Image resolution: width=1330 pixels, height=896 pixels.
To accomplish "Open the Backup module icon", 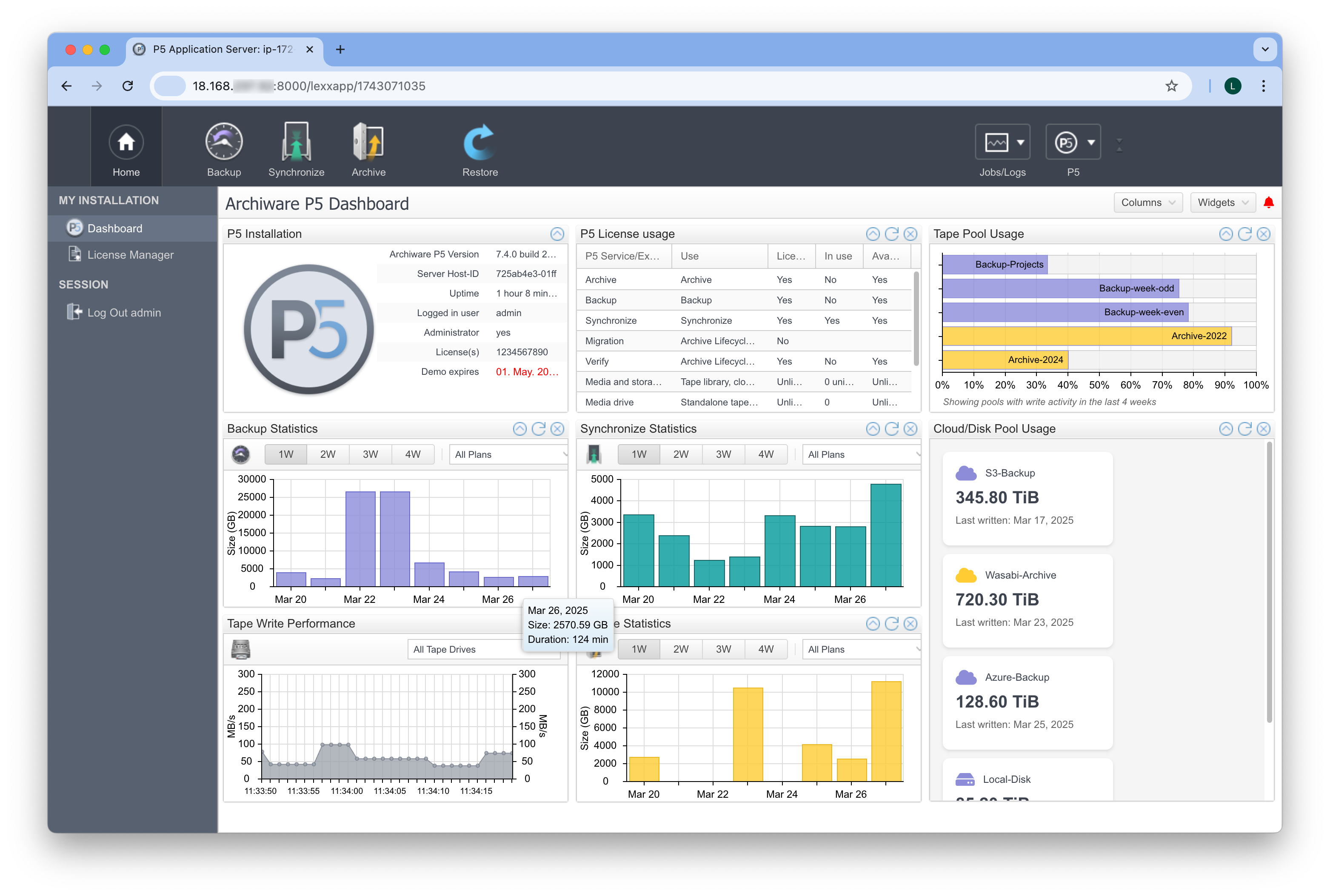I will [x=223, y=142].
